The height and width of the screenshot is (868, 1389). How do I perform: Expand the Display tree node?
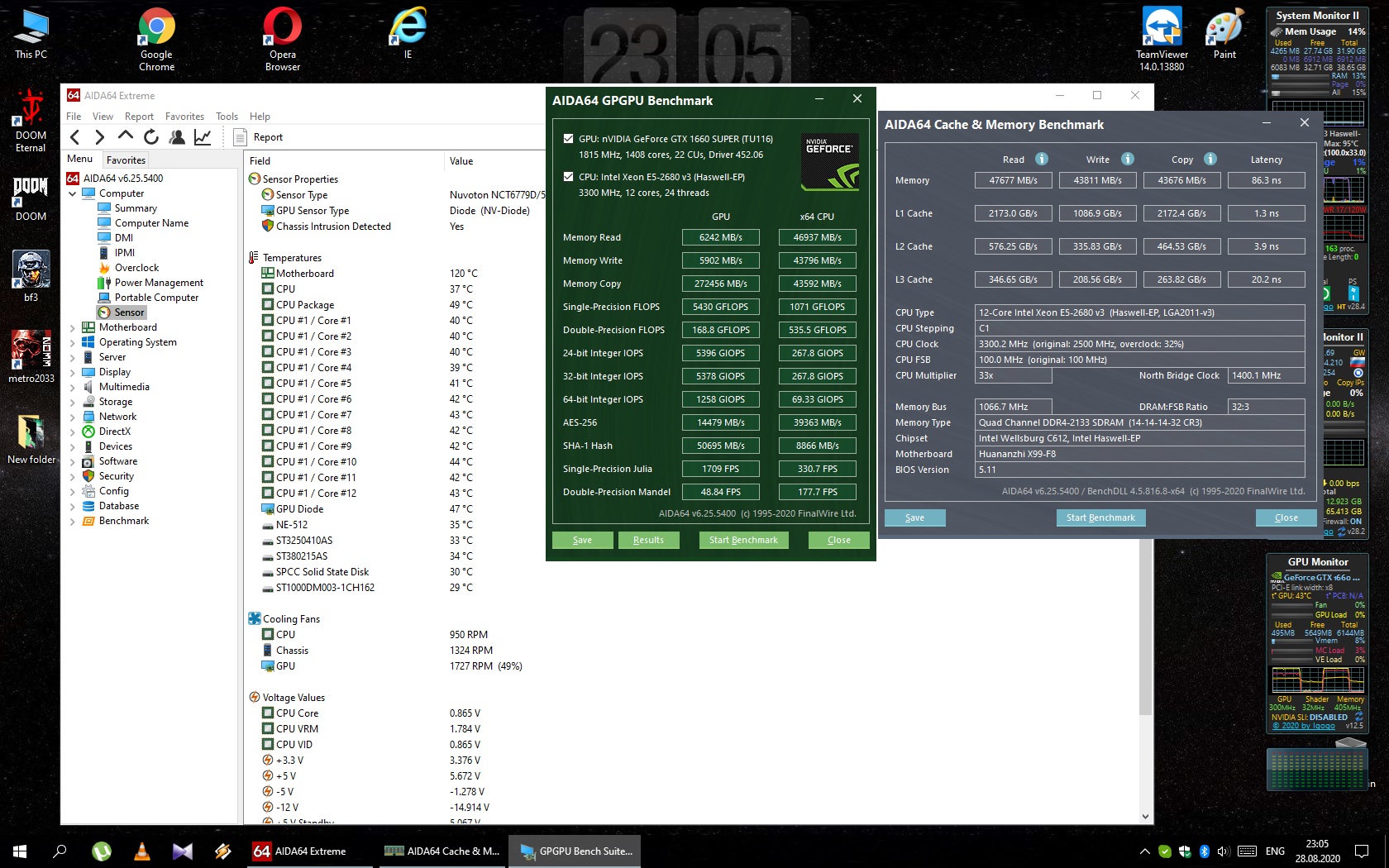click(x=72, y=372)
